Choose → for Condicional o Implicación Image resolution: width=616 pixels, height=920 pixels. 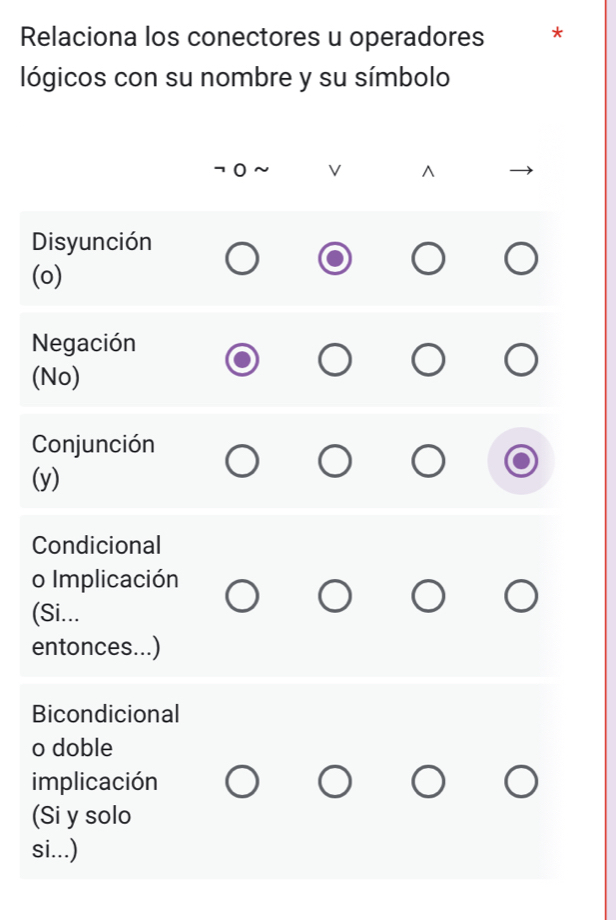click(x=521, y=597)
